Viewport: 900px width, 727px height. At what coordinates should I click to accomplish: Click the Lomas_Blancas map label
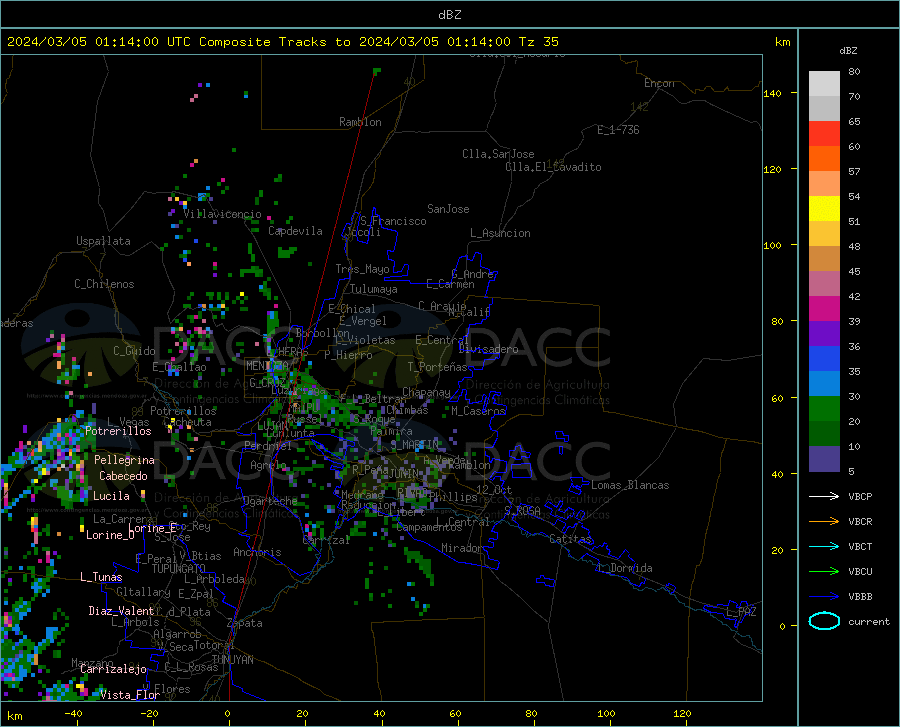pyautogui.click(x=630, y=485)
